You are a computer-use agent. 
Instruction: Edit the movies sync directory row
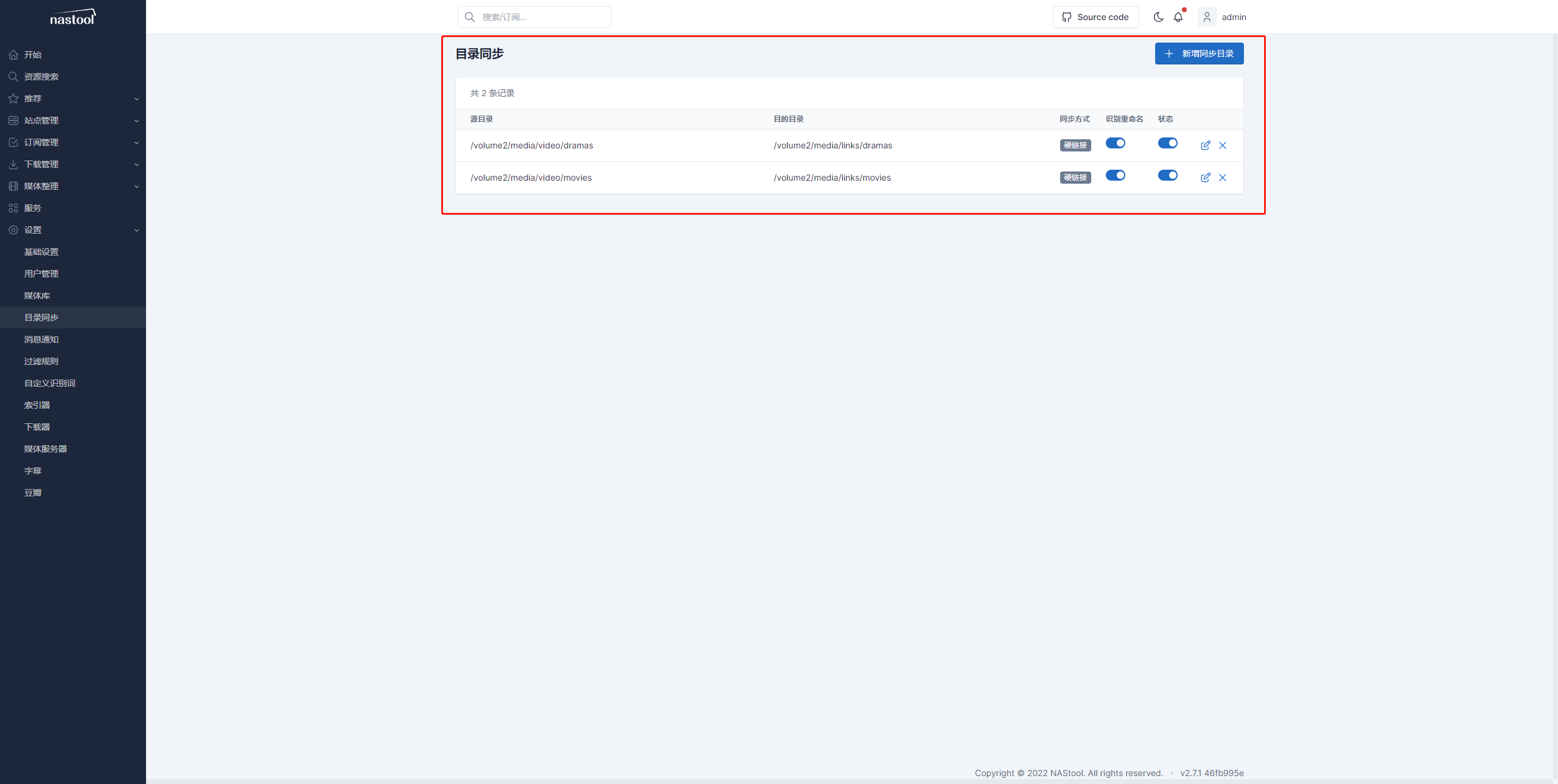[1205, 178]
